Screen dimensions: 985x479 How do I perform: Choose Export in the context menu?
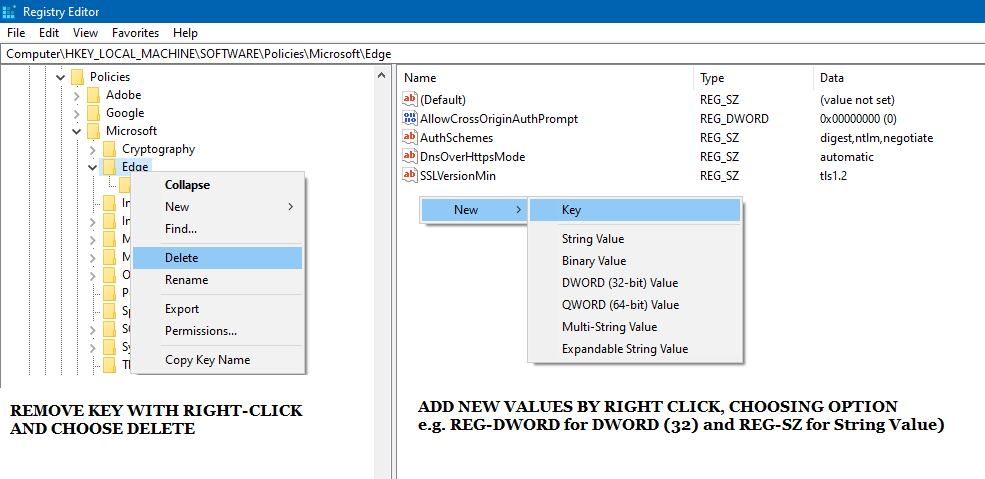click(x=217, y=309)
